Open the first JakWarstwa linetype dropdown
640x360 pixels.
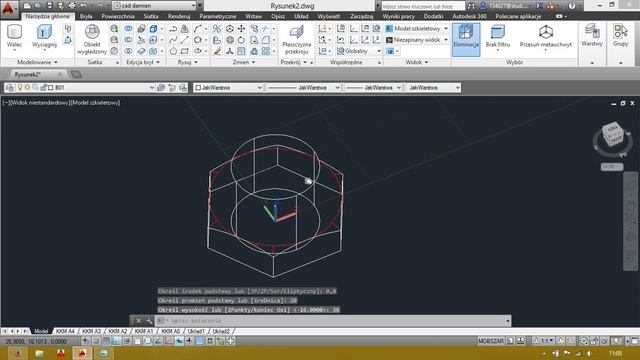(x=303, y=88)
